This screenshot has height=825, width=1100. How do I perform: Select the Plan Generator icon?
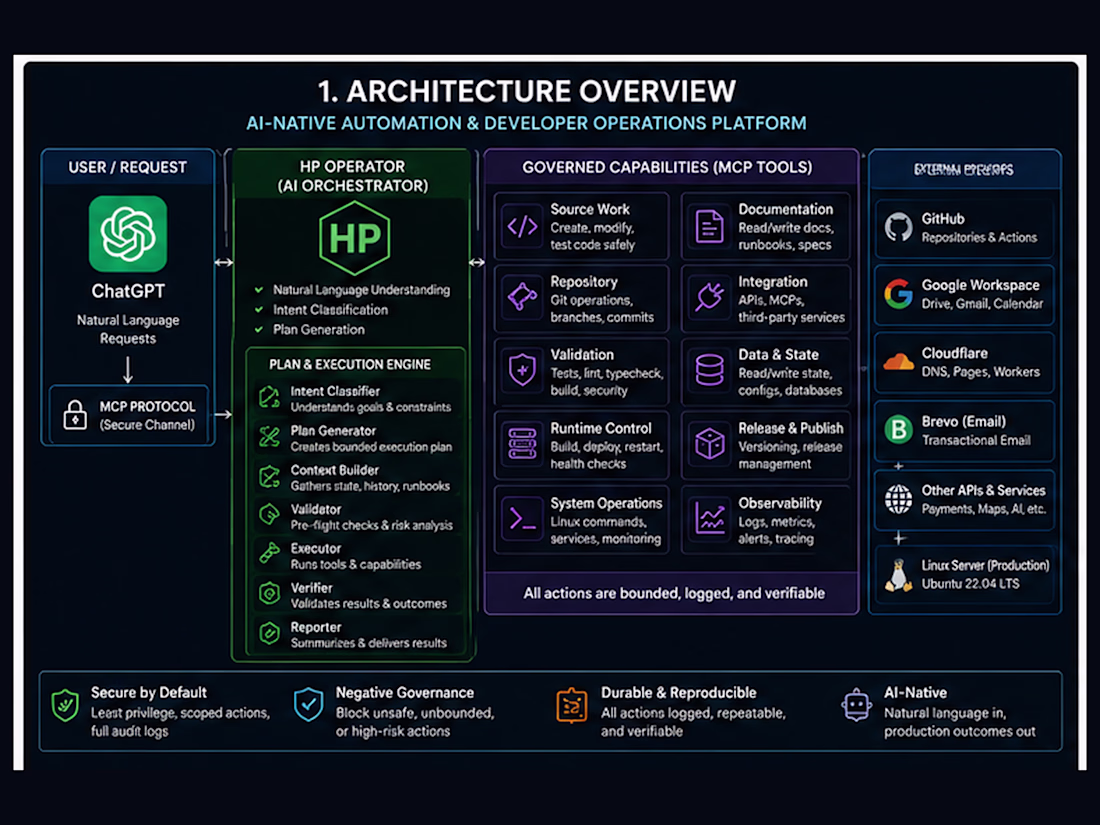(x=269, y=437)
